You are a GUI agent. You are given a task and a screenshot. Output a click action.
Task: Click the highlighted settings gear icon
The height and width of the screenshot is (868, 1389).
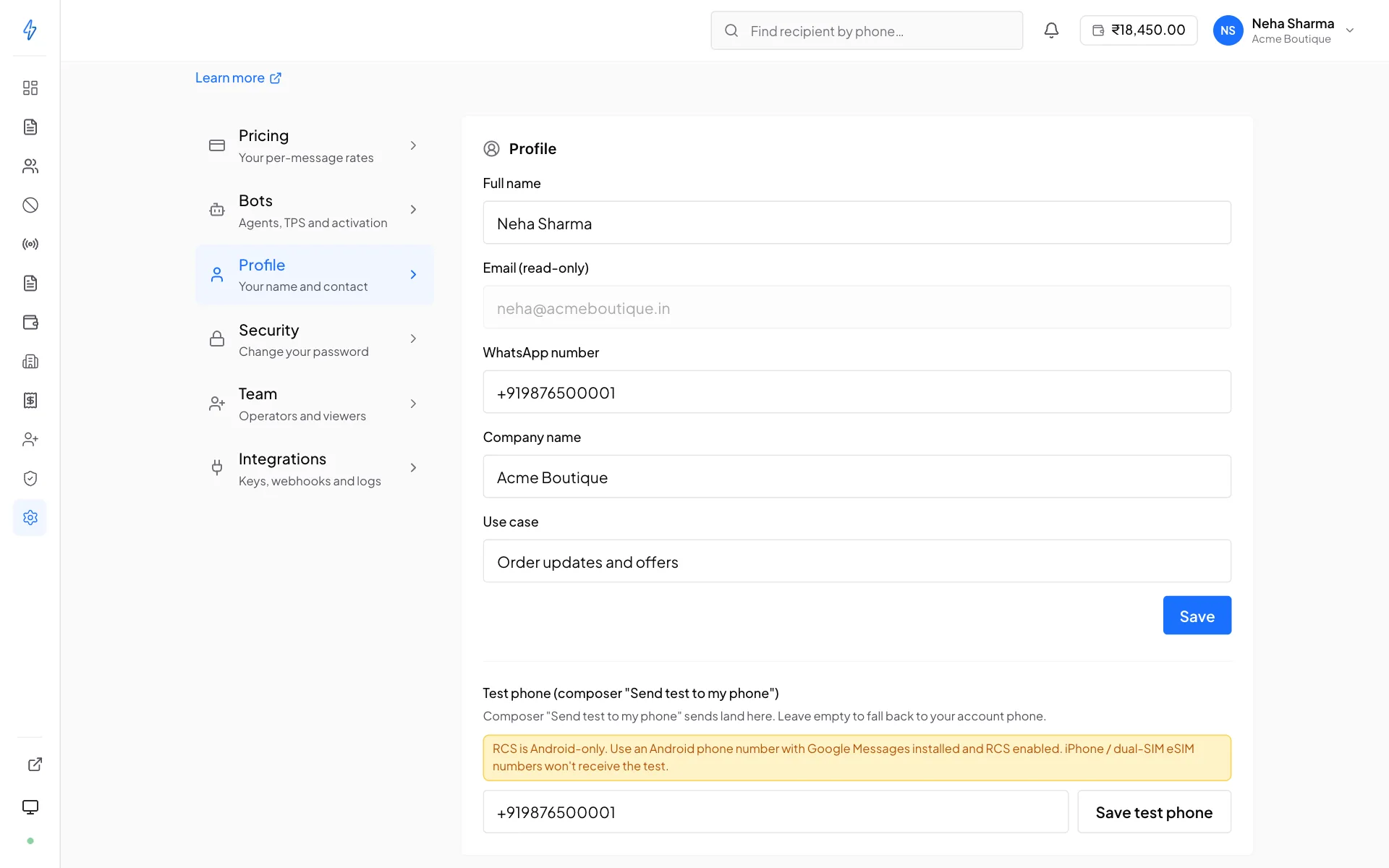30,518
